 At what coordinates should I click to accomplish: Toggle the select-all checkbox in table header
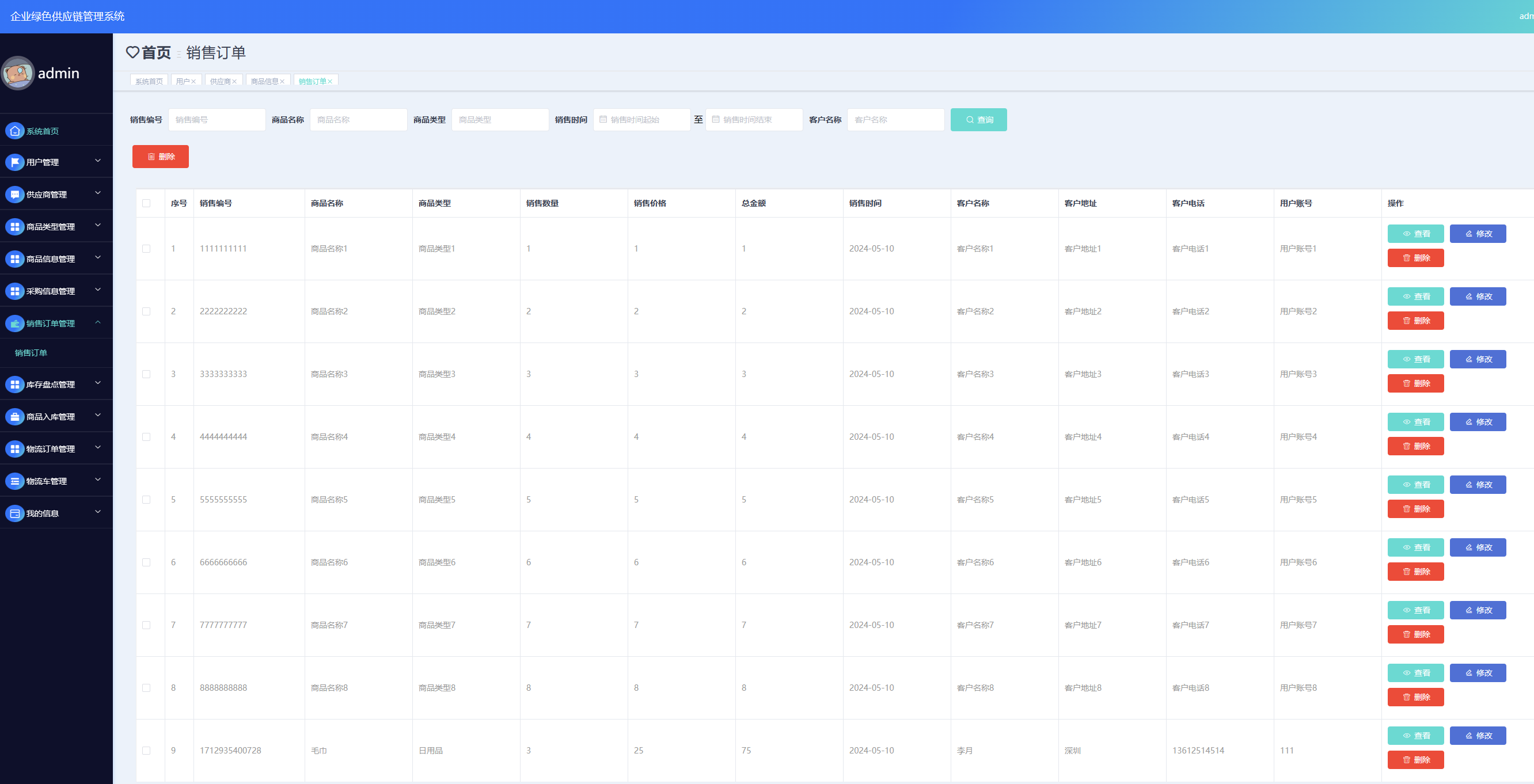click(x=146, y=203)
